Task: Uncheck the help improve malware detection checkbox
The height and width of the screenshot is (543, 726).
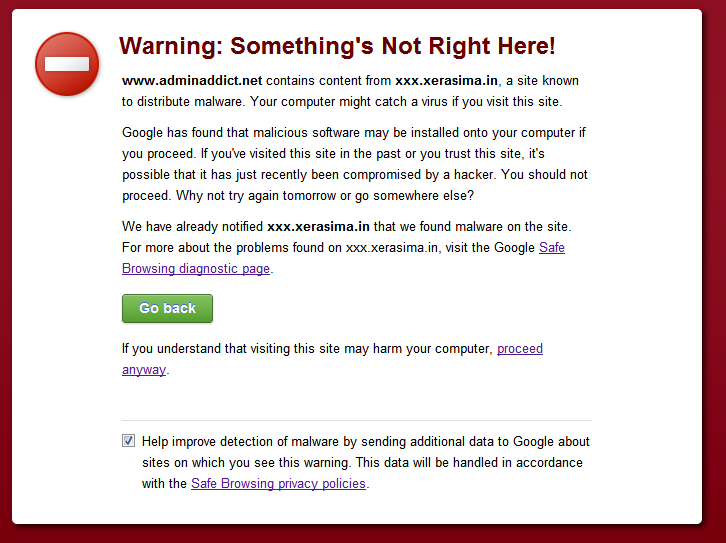Action: [128, 440]
